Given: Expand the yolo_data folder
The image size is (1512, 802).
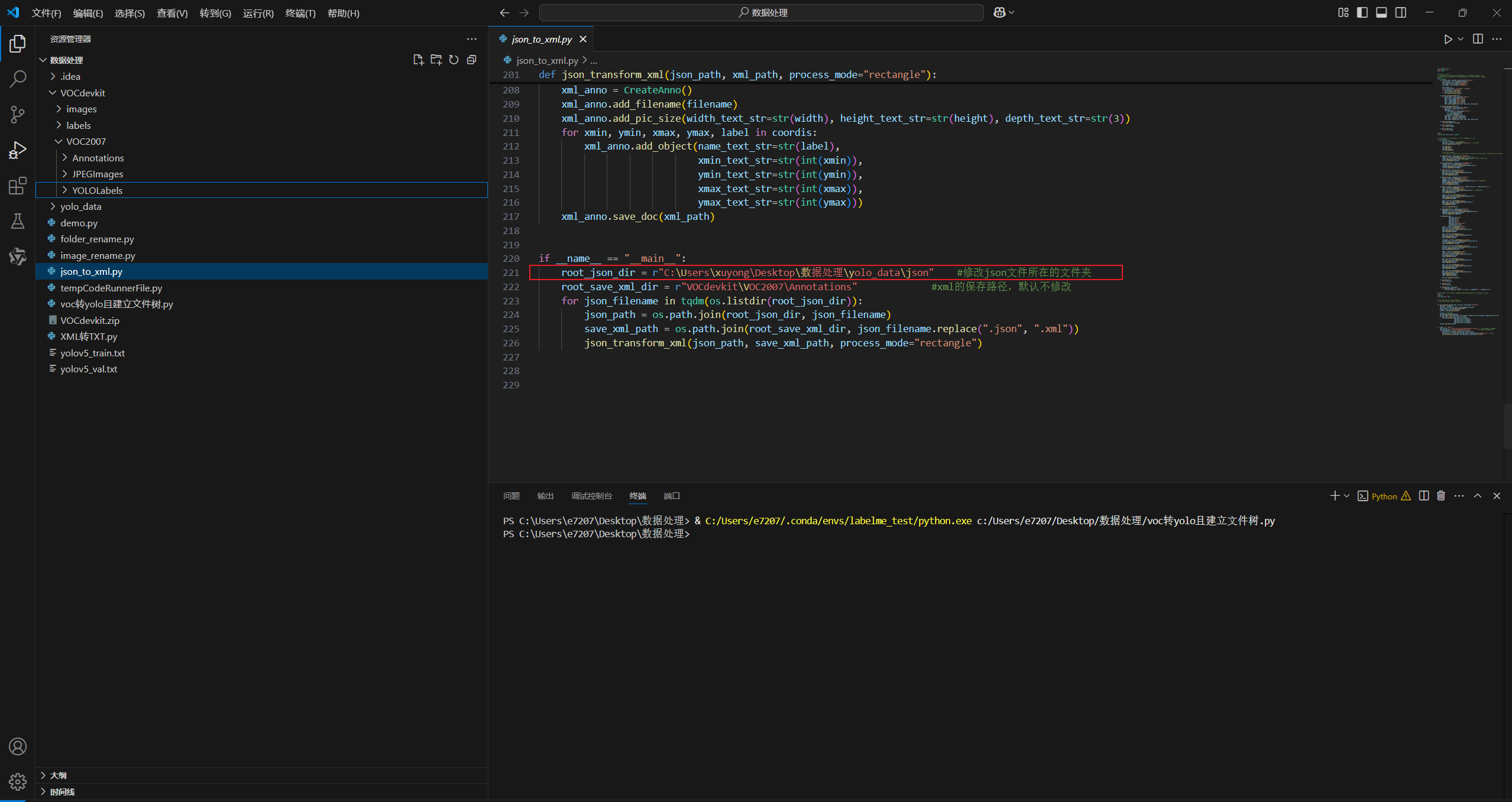Looking at the screenshot, I should coord(81,206).
